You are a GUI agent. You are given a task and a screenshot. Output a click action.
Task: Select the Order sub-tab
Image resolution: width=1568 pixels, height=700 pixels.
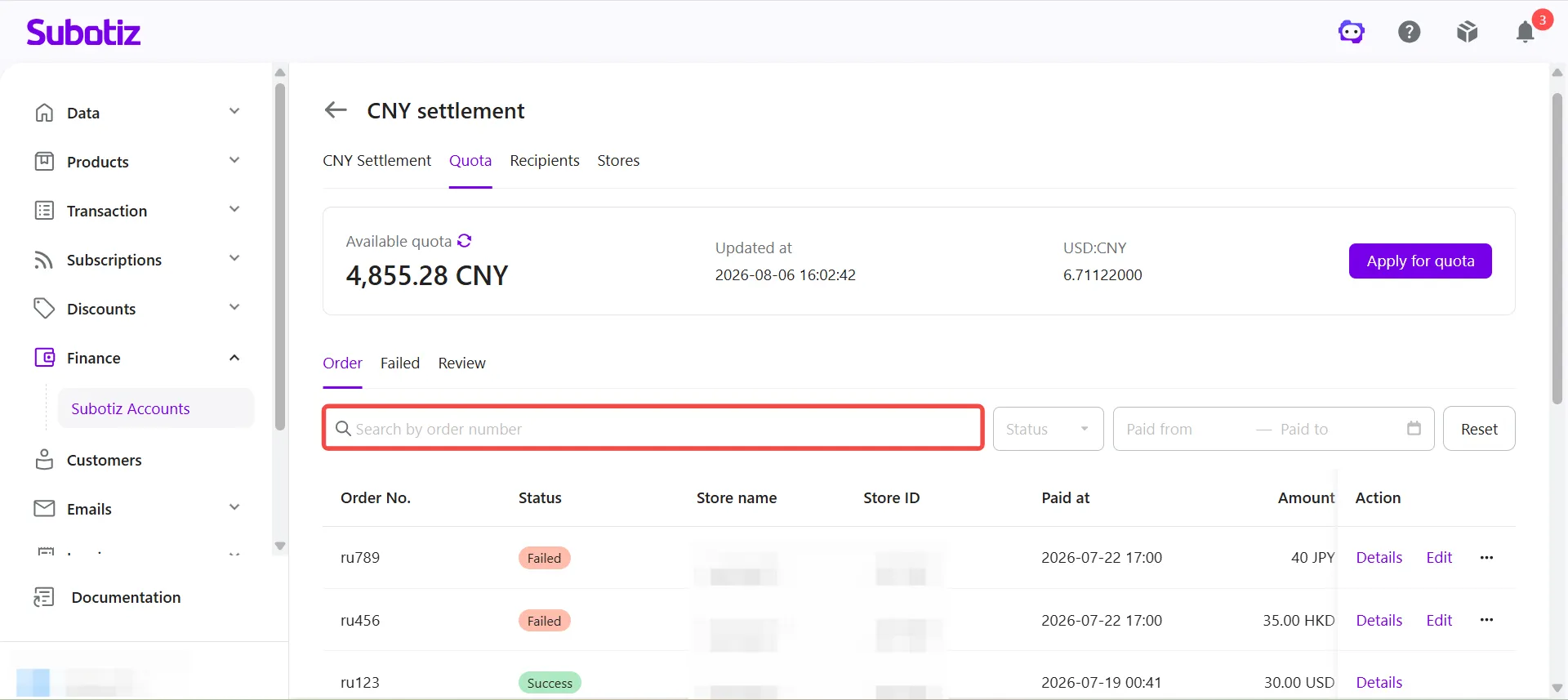tap(342, 363)
